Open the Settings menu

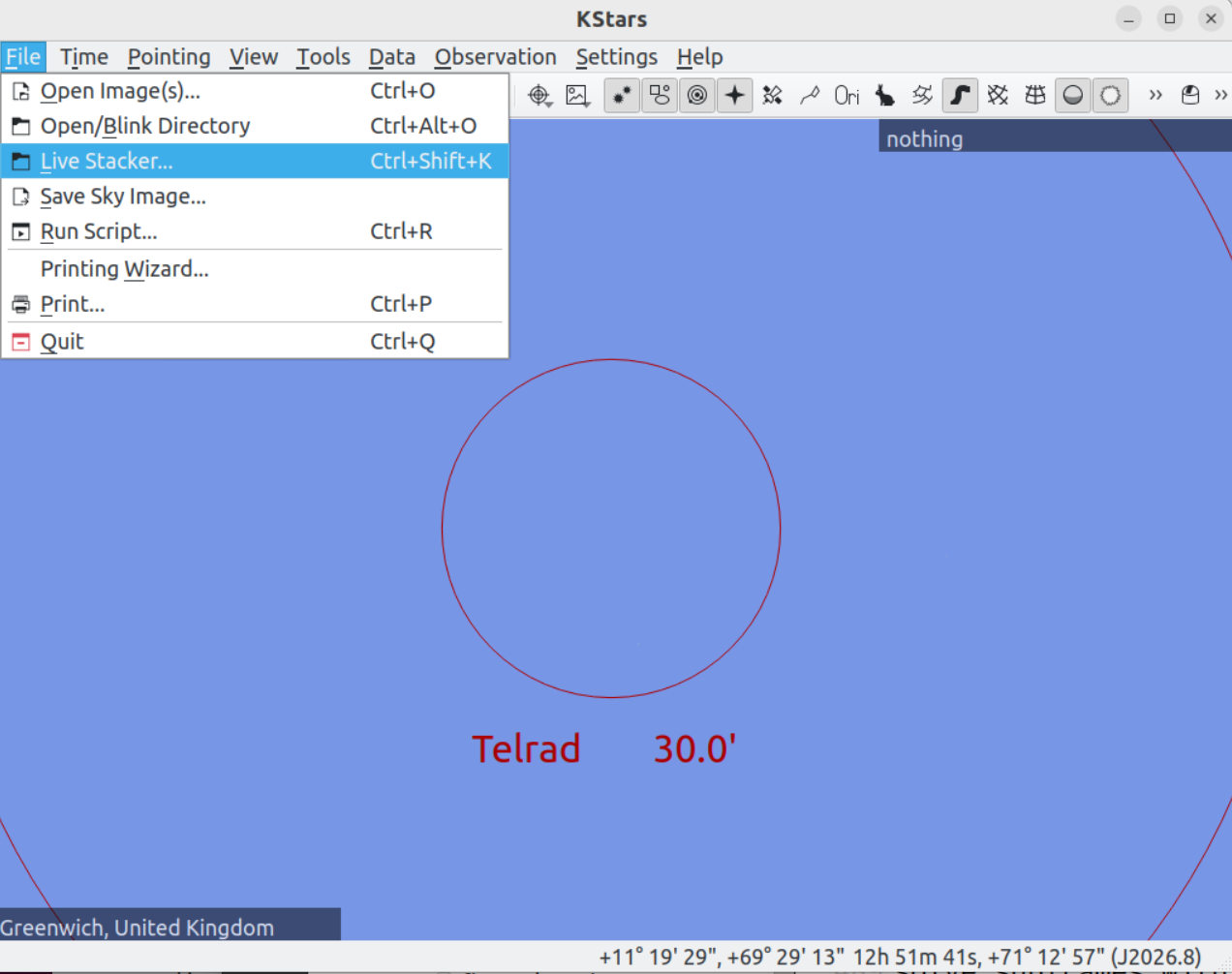[617, 57]
